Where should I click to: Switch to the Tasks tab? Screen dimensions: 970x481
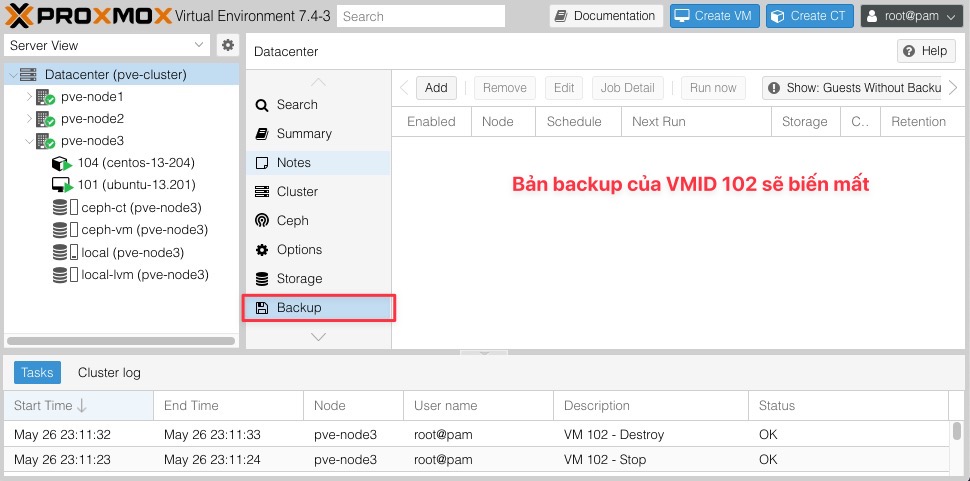(37, 373)
